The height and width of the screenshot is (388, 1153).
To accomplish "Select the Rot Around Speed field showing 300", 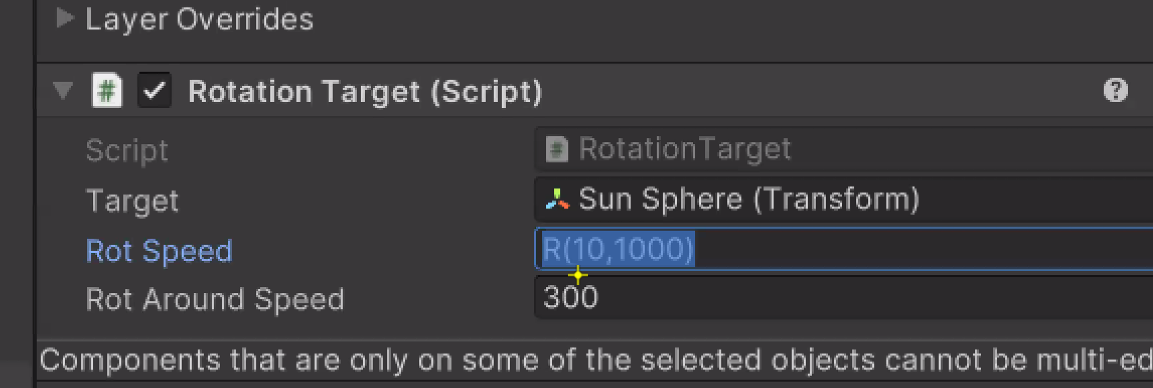I will coord(843,298).
